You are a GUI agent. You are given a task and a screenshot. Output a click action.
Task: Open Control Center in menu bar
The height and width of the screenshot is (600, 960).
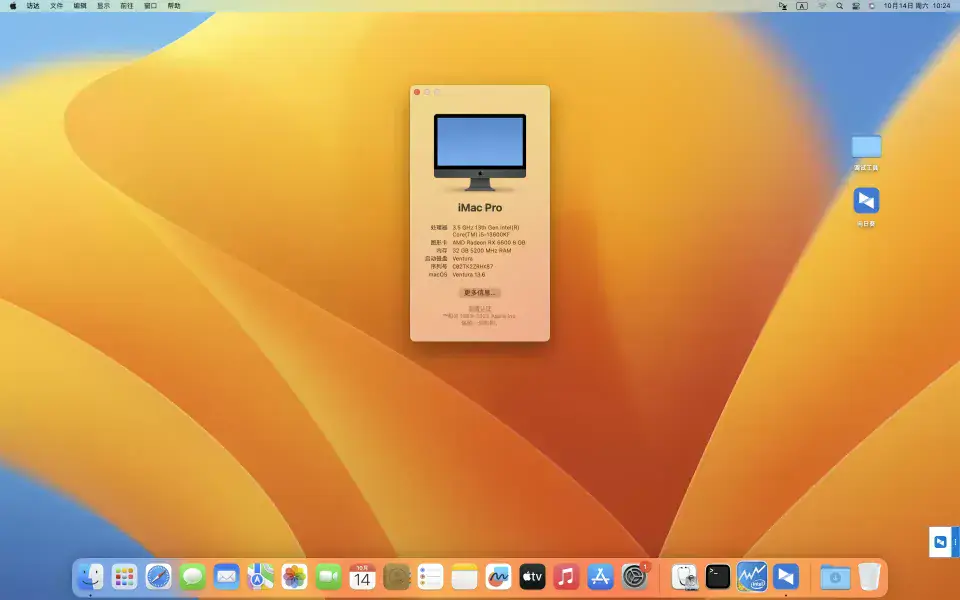[x=856, y=6]
